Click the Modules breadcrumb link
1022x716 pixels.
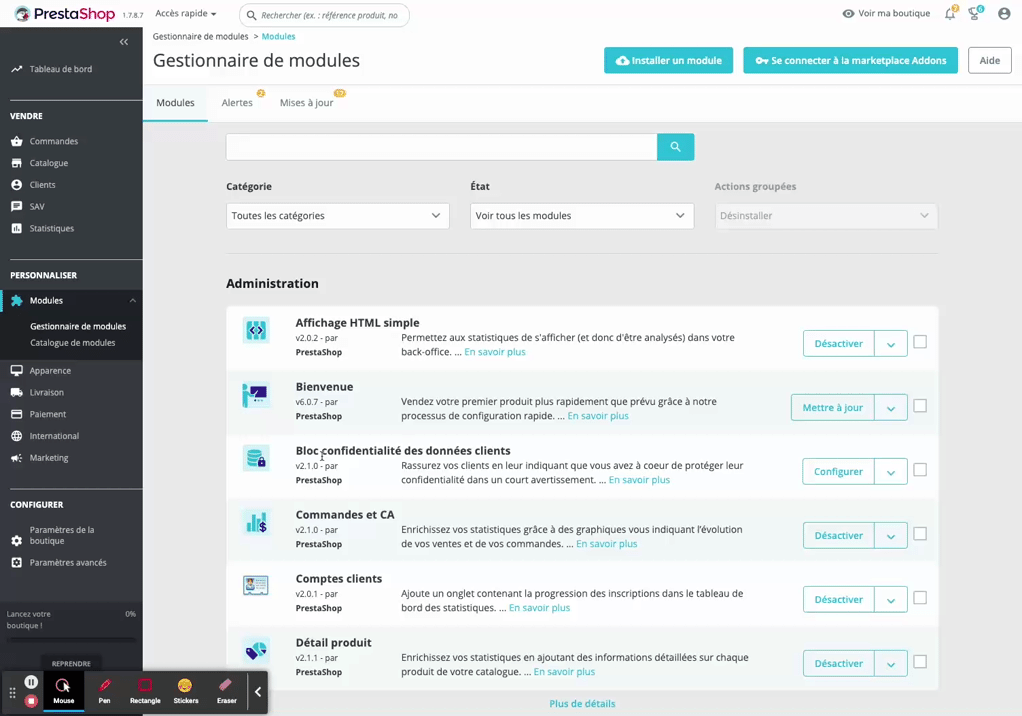[278, 36]
